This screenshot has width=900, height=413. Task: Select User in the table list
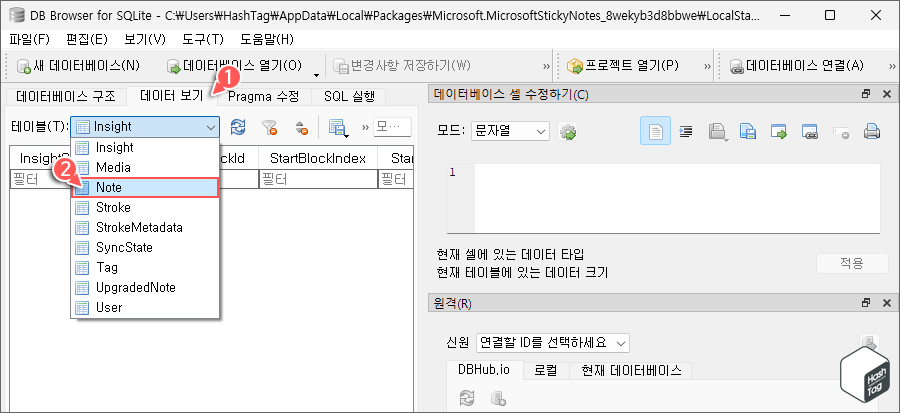(x=145, y=307)
